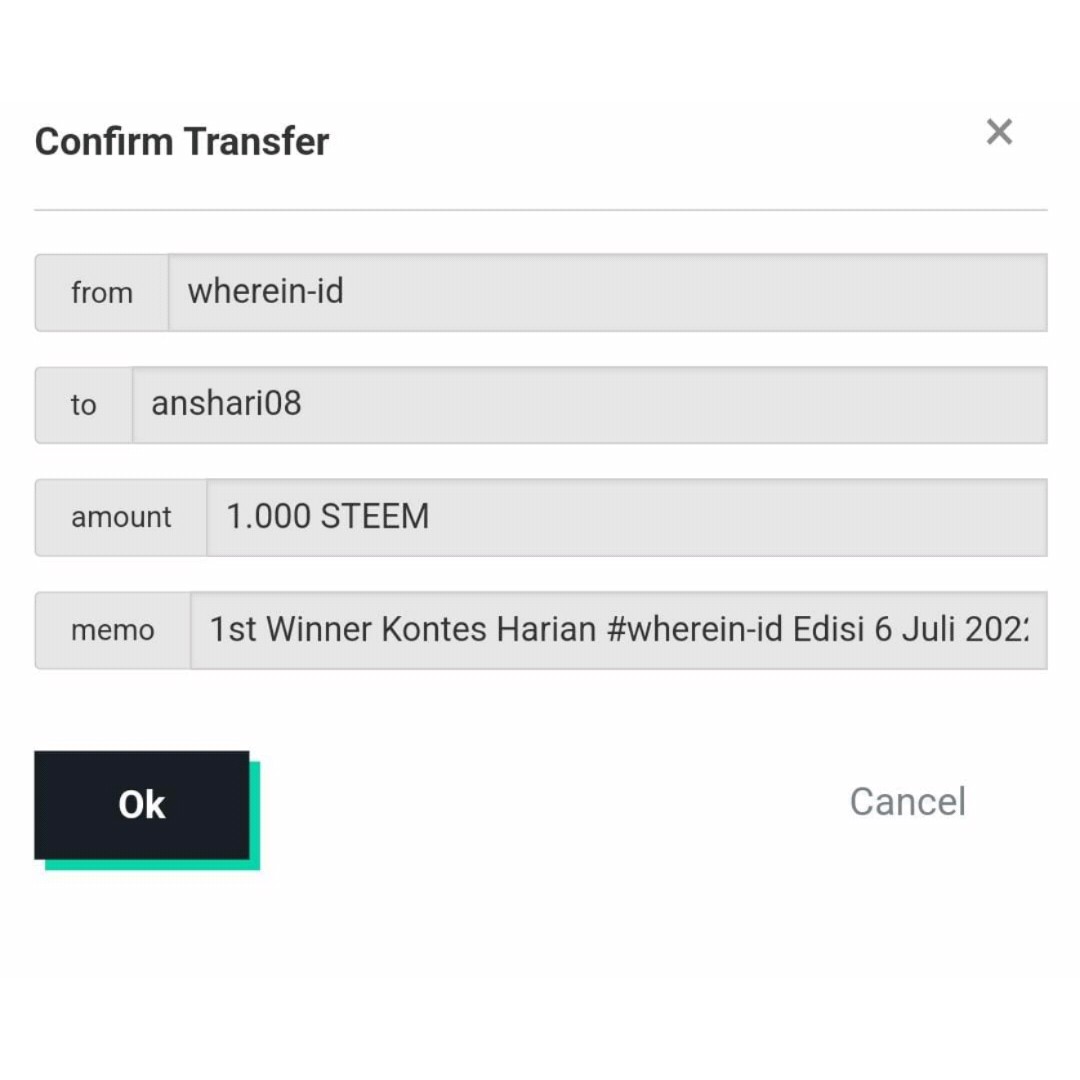Close the Confirm Transfer dialog with X

point(999,132)
